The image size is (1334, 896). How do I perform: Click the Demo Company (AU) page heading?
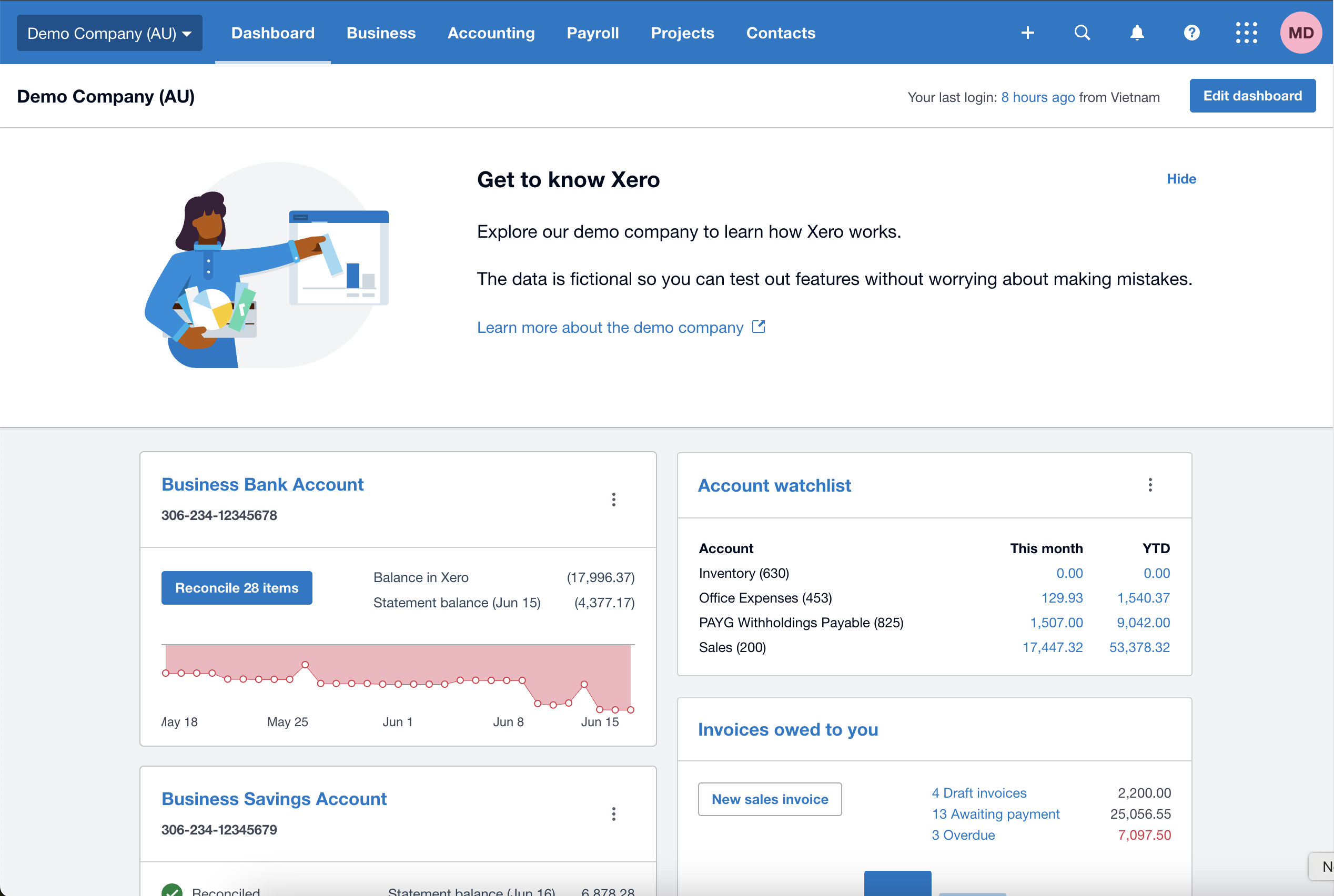click(106, 96)
